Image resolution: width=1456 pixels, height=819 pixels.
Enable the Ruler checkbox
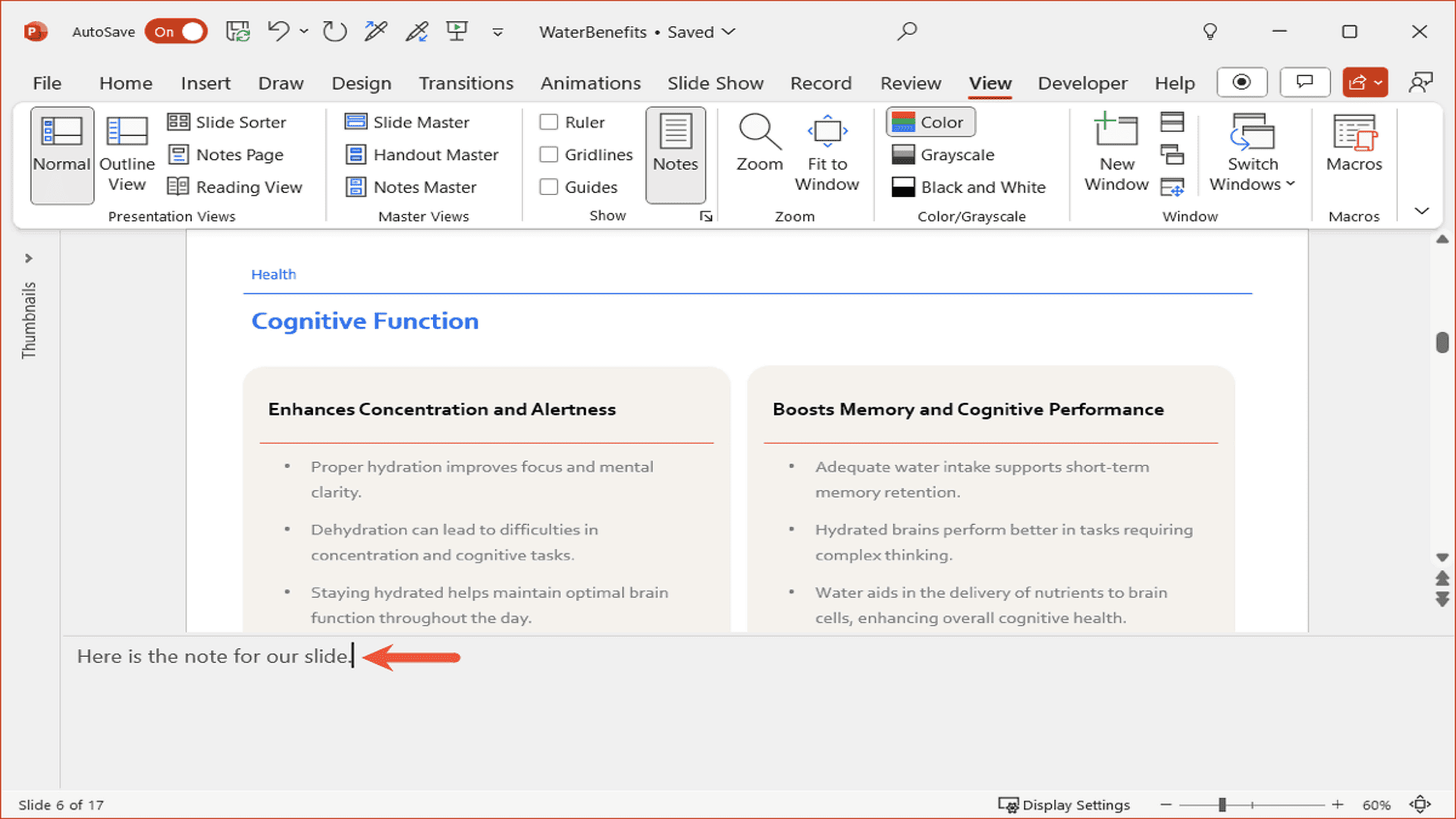tap(549, 122)
